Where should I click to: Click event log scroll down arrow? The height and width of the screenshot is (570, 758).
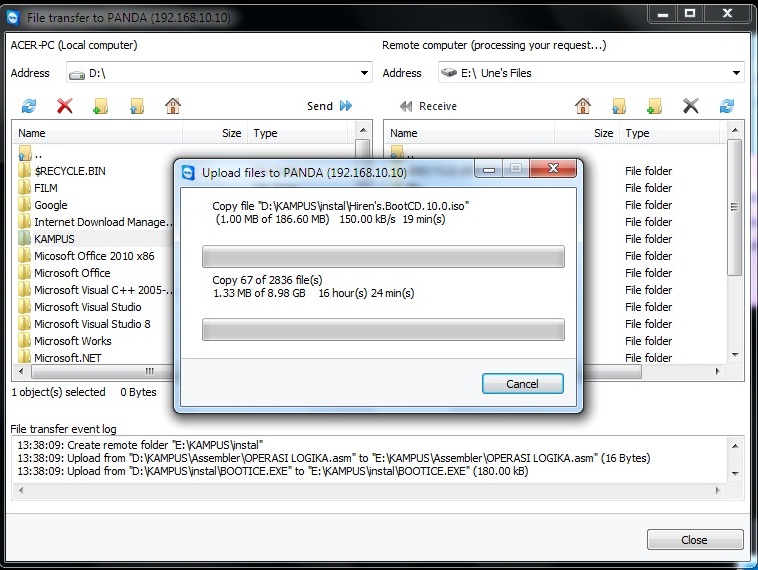pyautogui.click(x=735, y=473)
